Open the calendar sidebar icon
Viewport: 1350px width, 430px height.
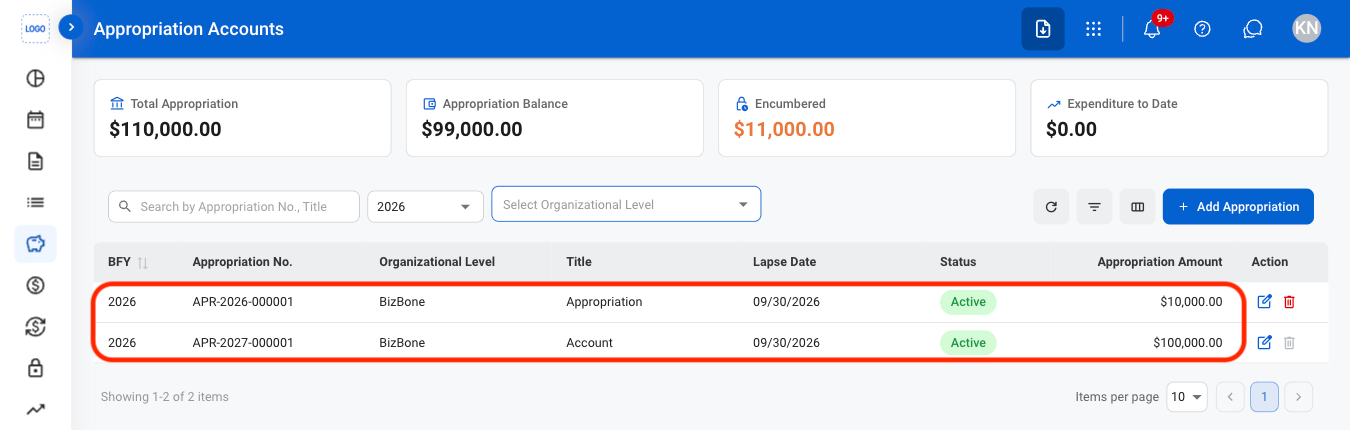(35, 120)
